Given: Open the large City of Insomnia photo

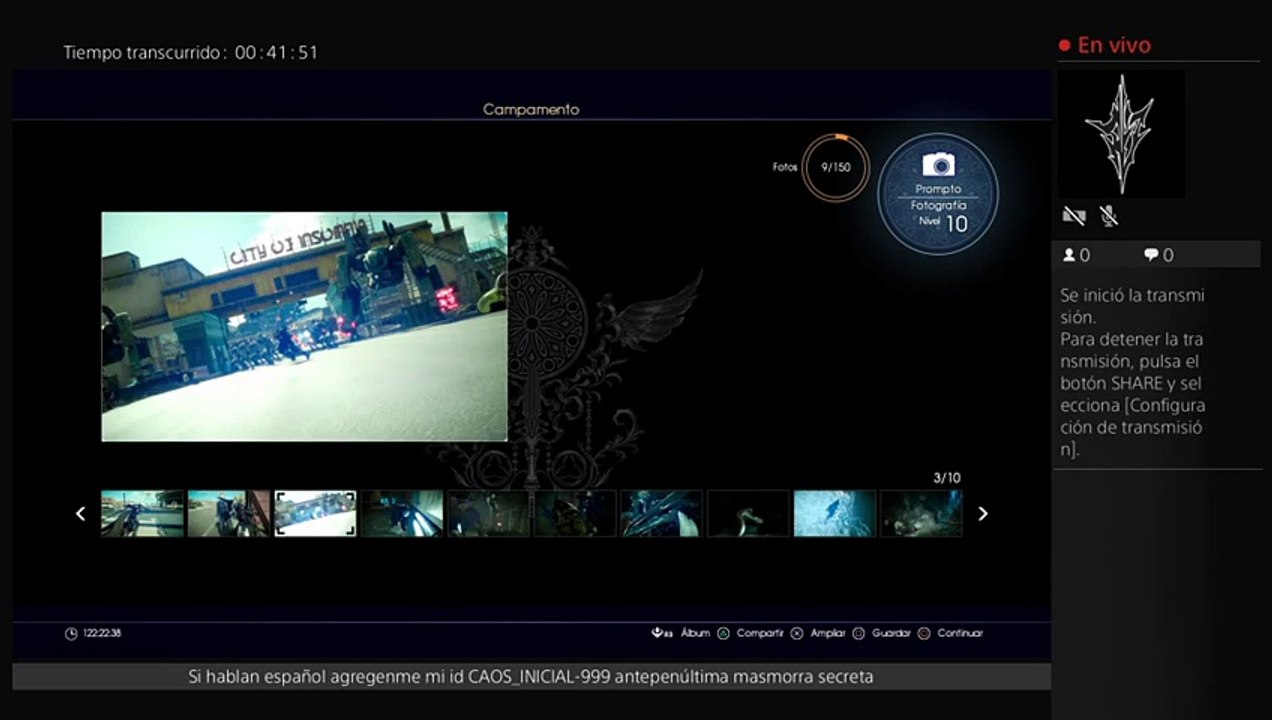Looking at the screenshot, I should [x=305, y=326].
